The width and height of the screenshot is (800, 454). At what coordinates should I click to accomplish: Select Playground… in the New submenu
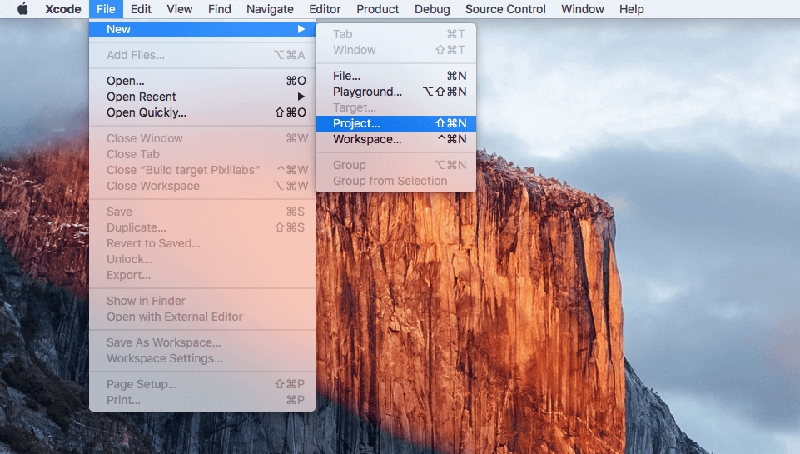pyautogui.click(x=367, y=92)
